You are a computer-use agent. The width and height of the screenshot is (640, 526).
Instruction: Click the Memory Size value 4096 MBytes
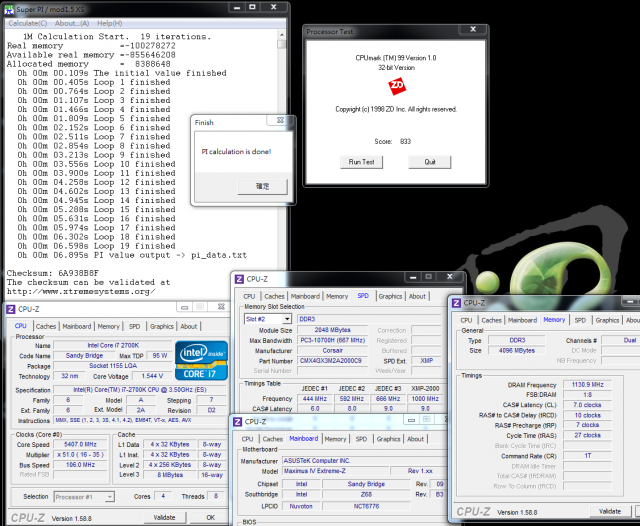pyautogui.click(x=517, y=351)
